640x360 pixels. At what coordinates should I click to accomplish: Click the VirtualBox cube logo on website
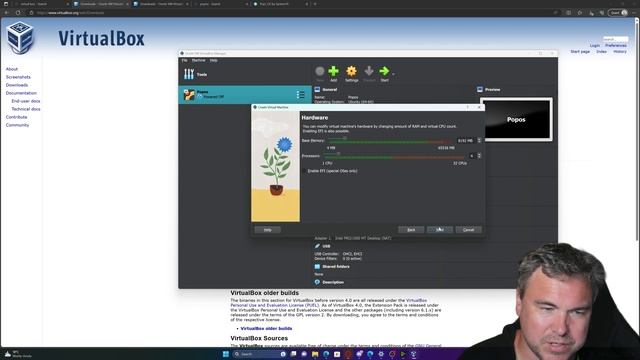[x=20, y=38]
